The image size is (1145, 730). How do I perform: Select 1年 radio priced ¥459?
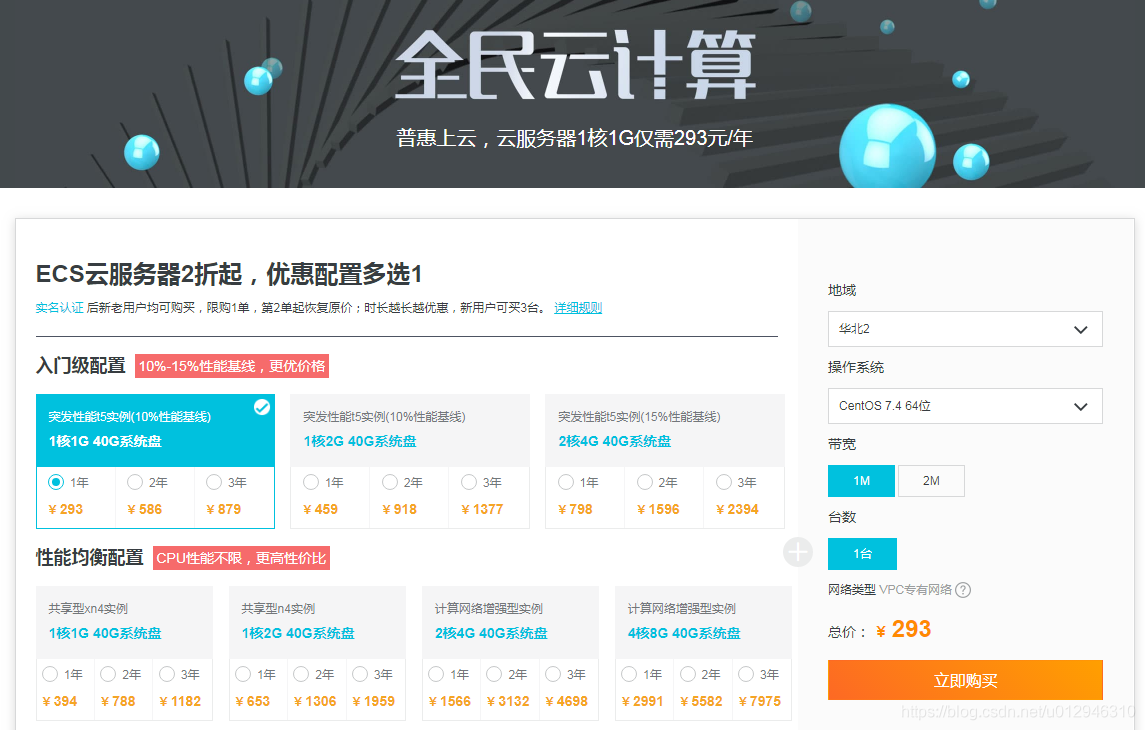point(310,482)
